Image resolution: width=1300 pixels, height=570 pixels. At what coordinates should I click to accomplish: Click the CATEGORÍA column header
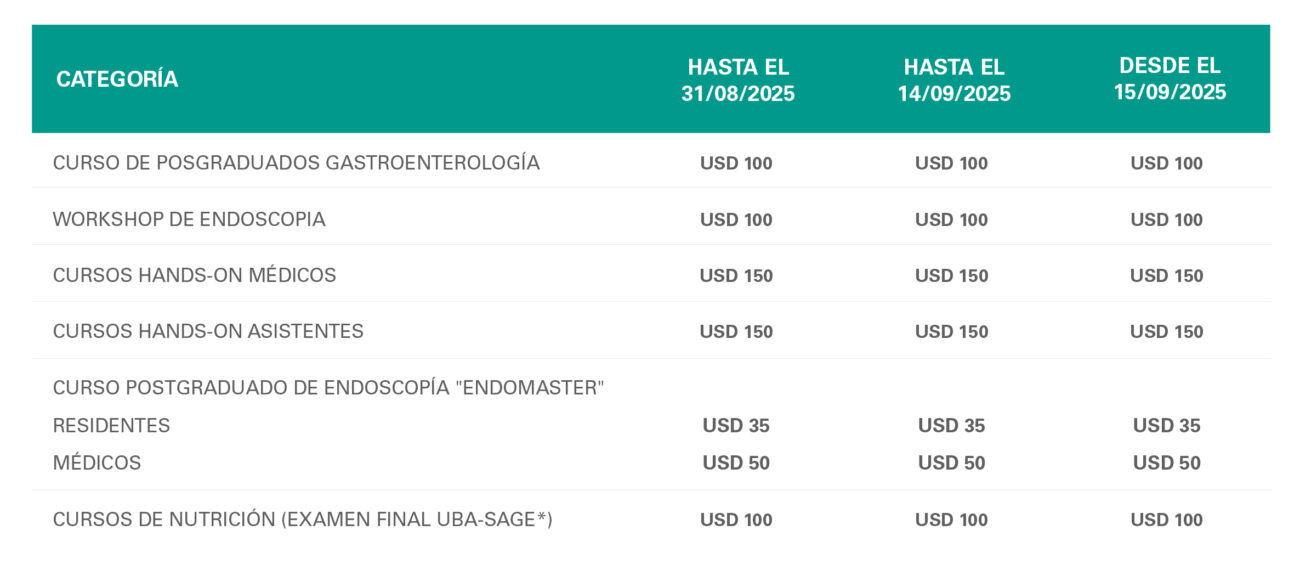click(117, 79)
